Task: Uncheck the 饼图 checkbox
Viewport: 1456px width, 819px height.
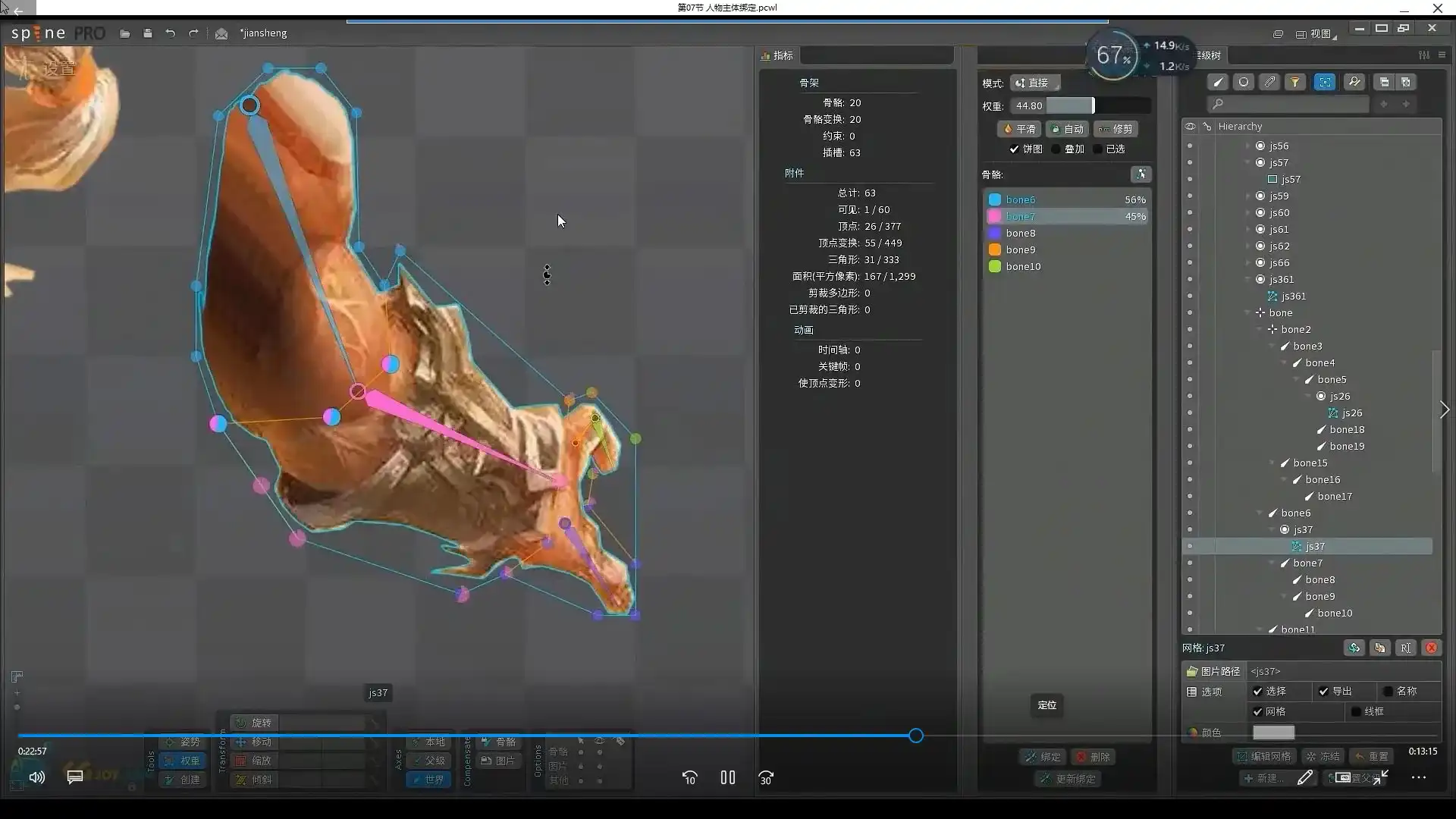Action: pyautogui.click(x=1014, y=149)
